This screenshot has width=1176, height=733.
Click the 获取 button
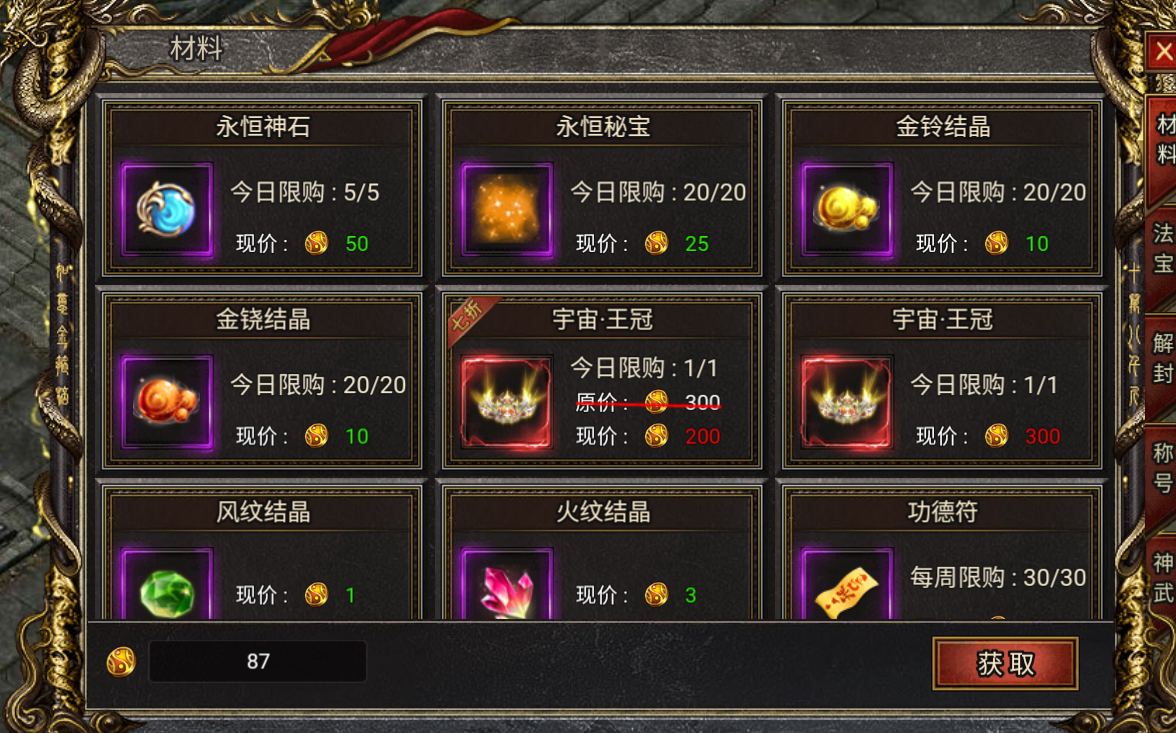[x=1005, y=663]
